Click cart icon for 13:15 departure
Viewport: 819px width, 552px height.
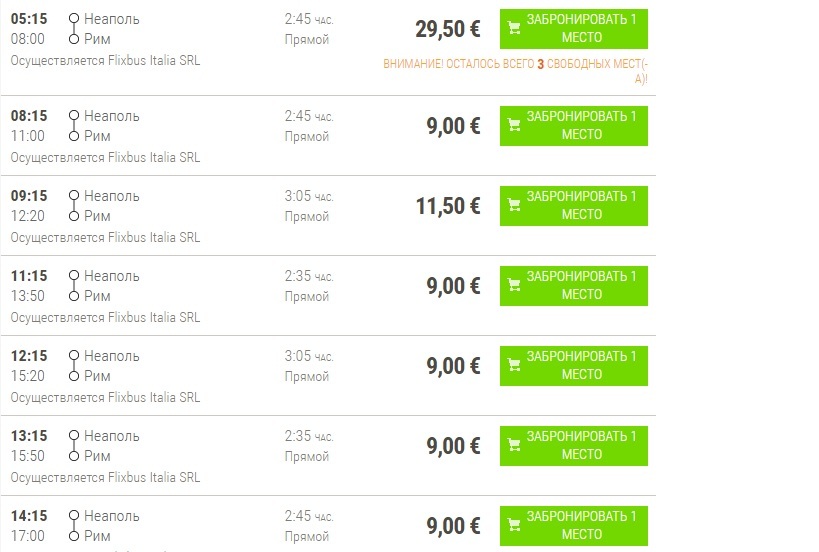pyautogui.click(x=514, y=445)
